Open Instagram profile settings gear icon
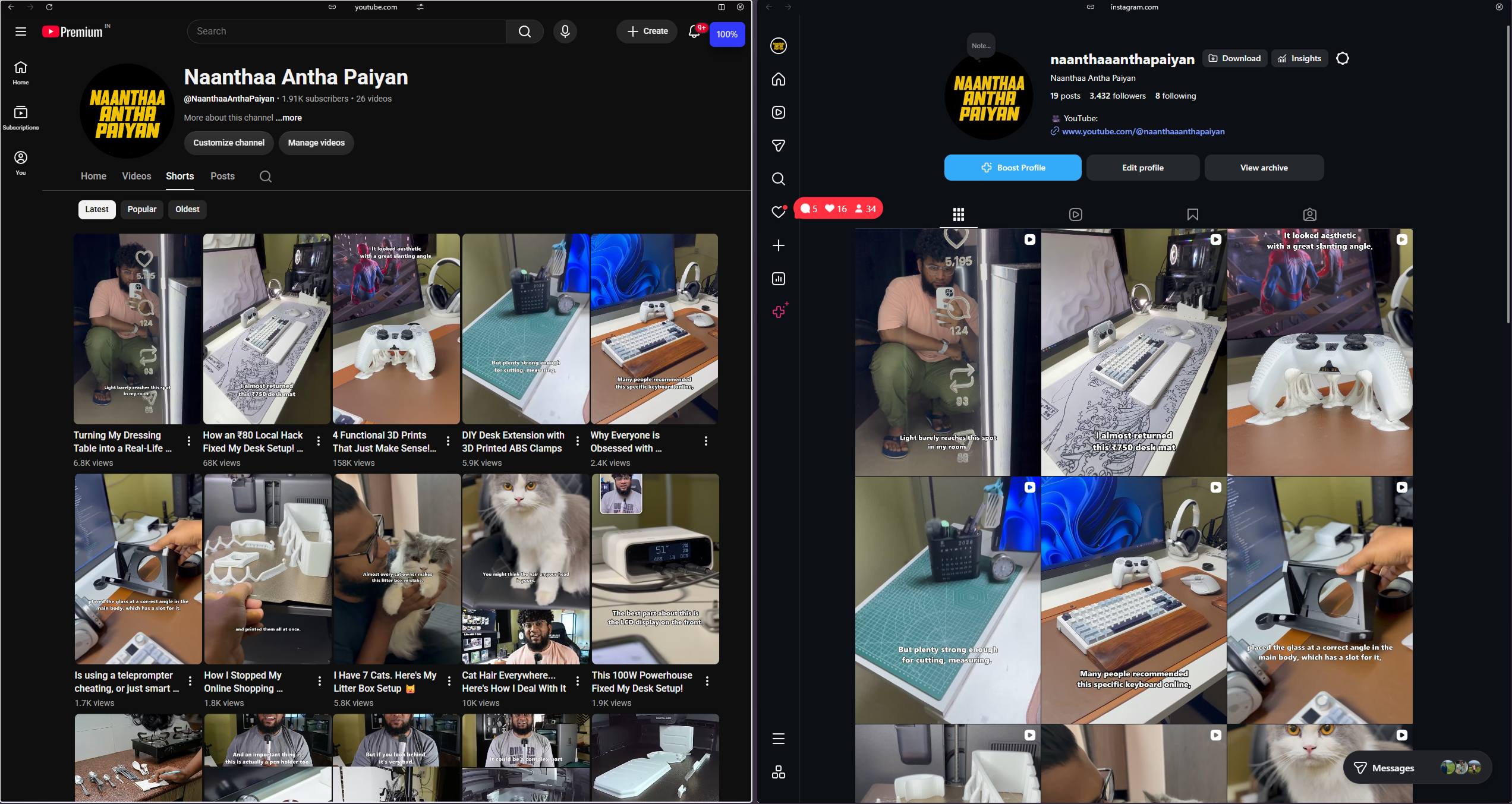1512x804 pixels. tap(1343, 58)
